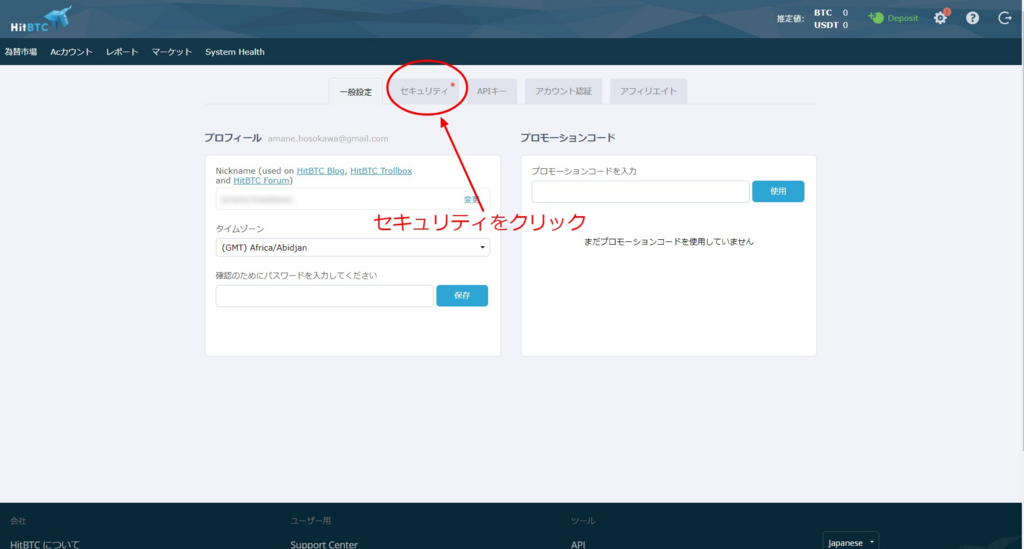Focus the password confirmation input field
Image resolution: width=1024 pixels, height=549 pixels.
324,296
